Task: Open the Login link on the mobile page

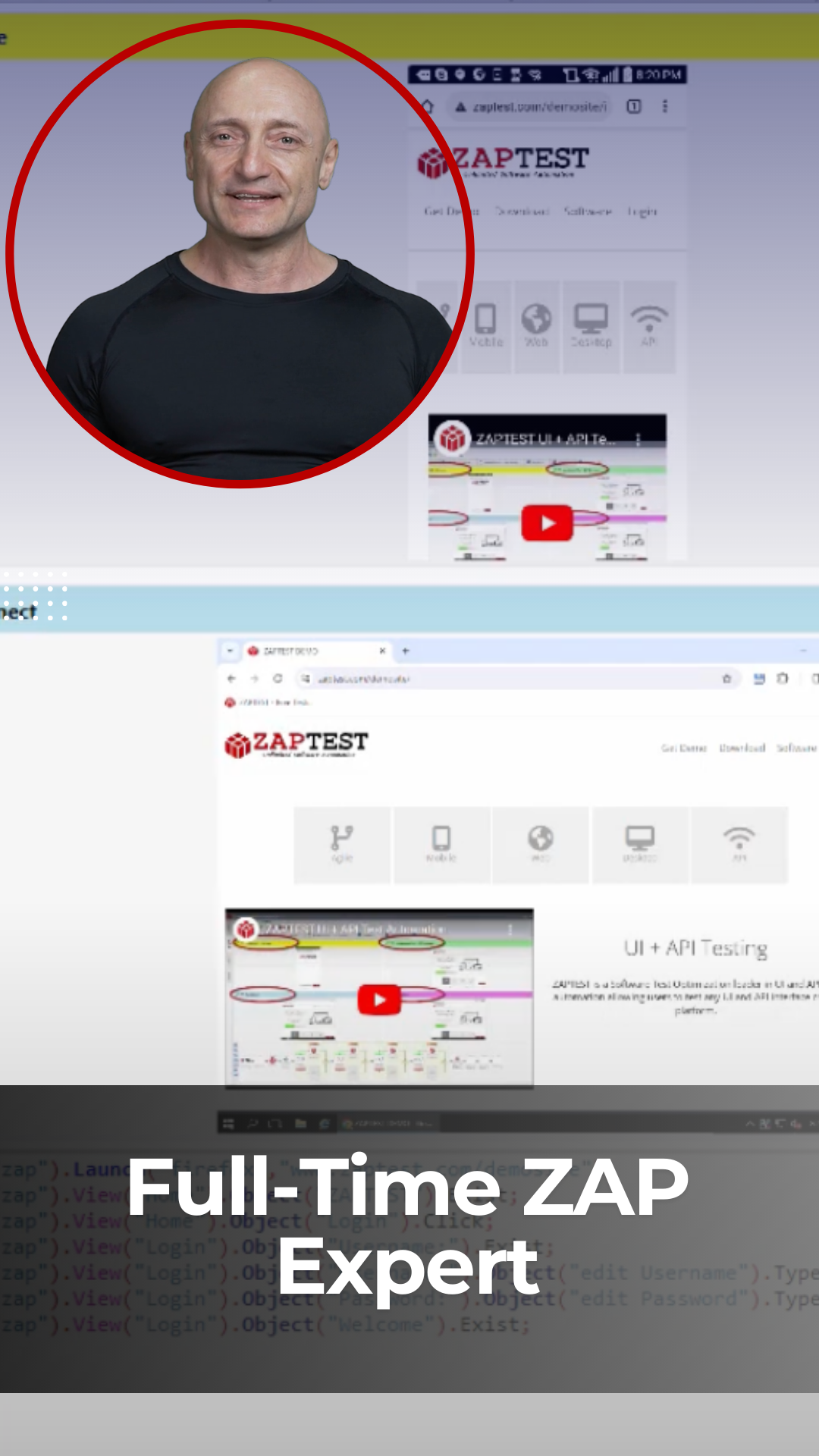Action: tap(642, 212)
